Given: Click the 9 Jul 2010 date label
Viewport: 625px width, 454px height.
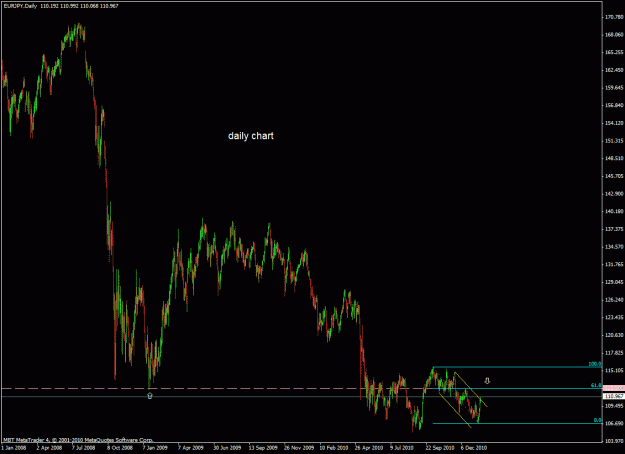Looking at the screenshot, I should click(x=402, y=448).
